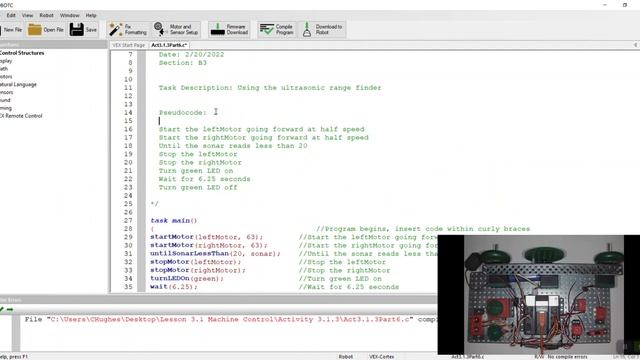Open the Help menu
The width and height of the screenshot is (640, 360).
pyautogui.click(x=91, y=15)
